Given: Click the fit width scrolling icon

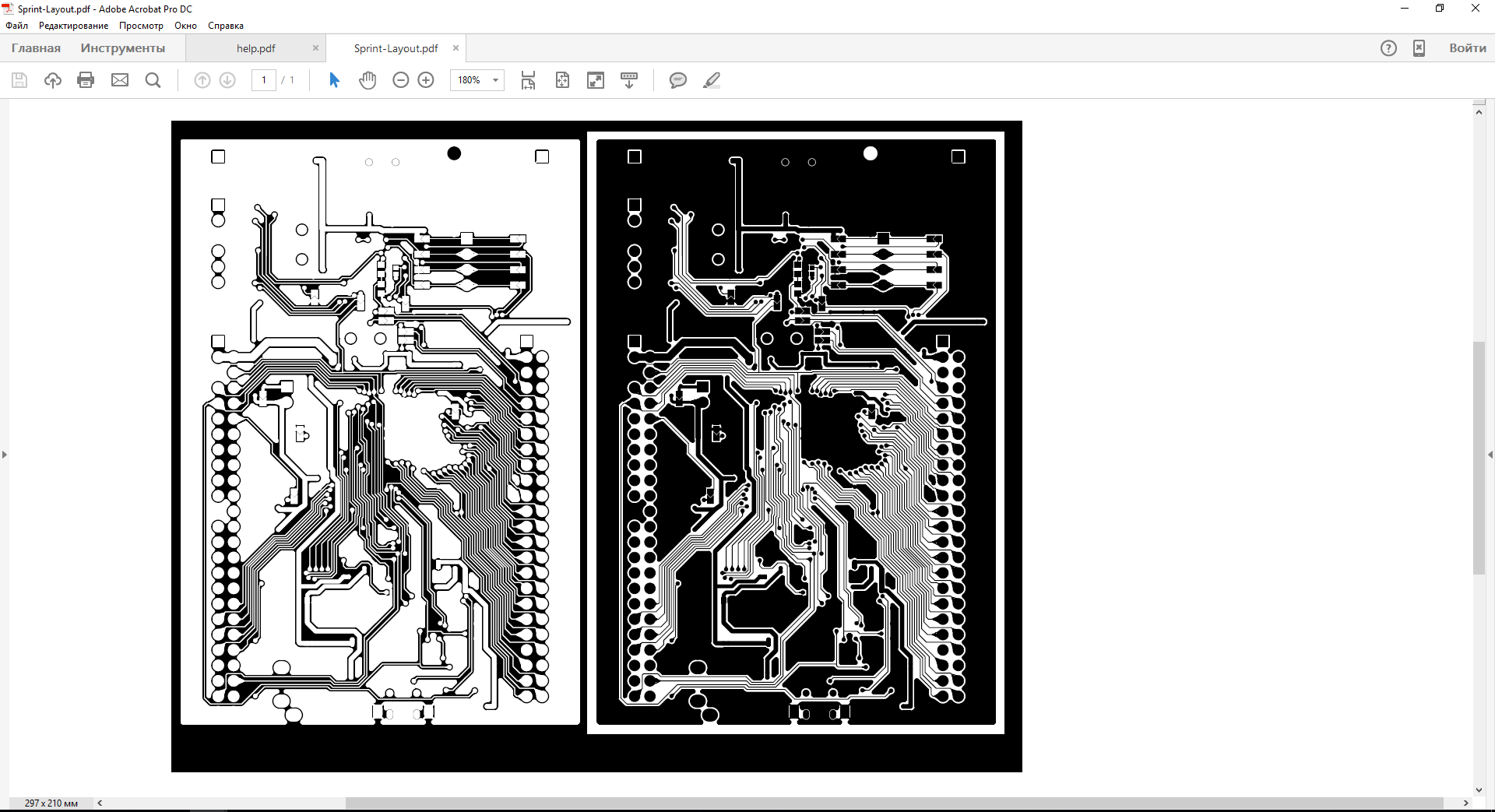Looking at the screenshot, I should (529, 80).
